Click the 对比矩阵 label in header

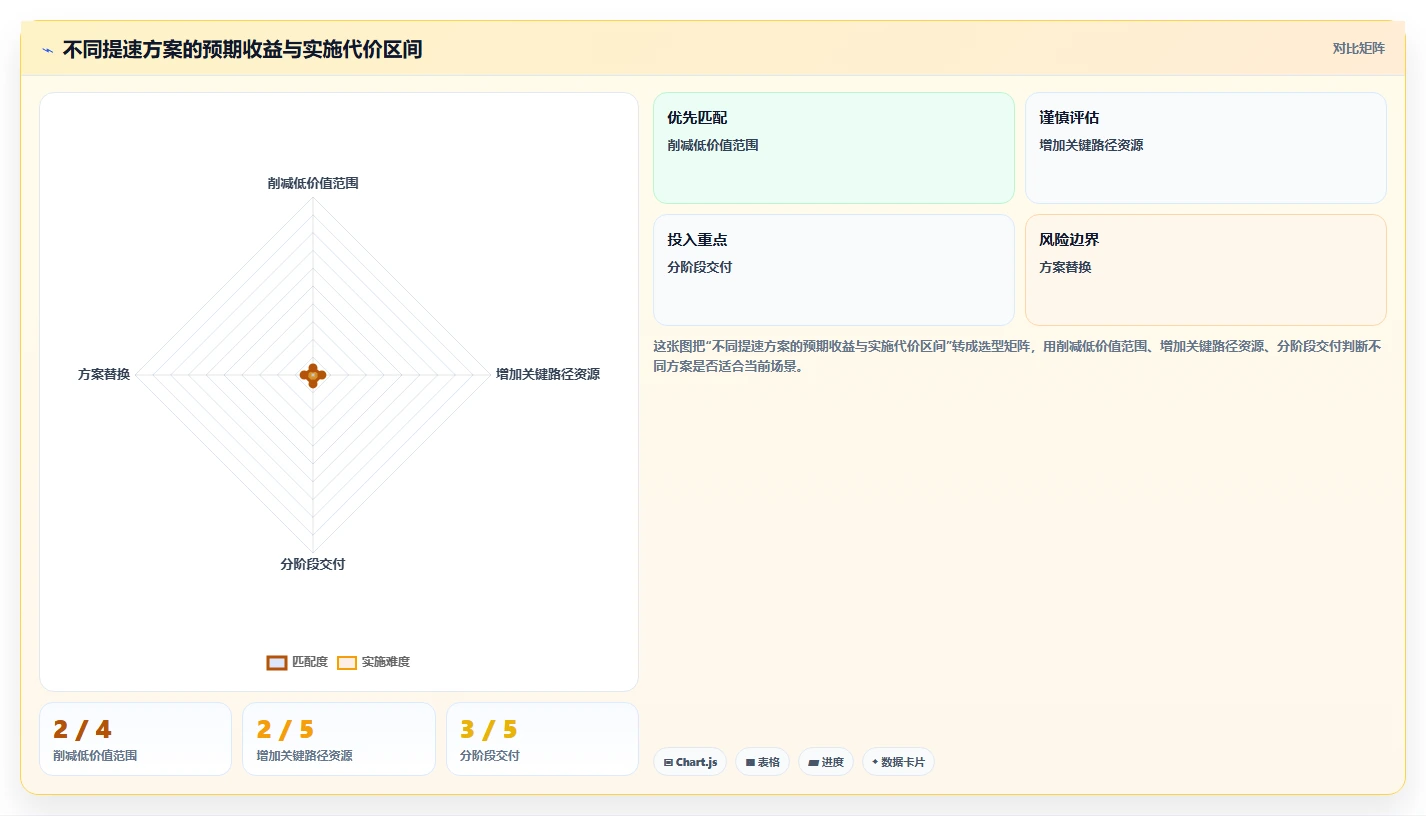click(1359, 48)
